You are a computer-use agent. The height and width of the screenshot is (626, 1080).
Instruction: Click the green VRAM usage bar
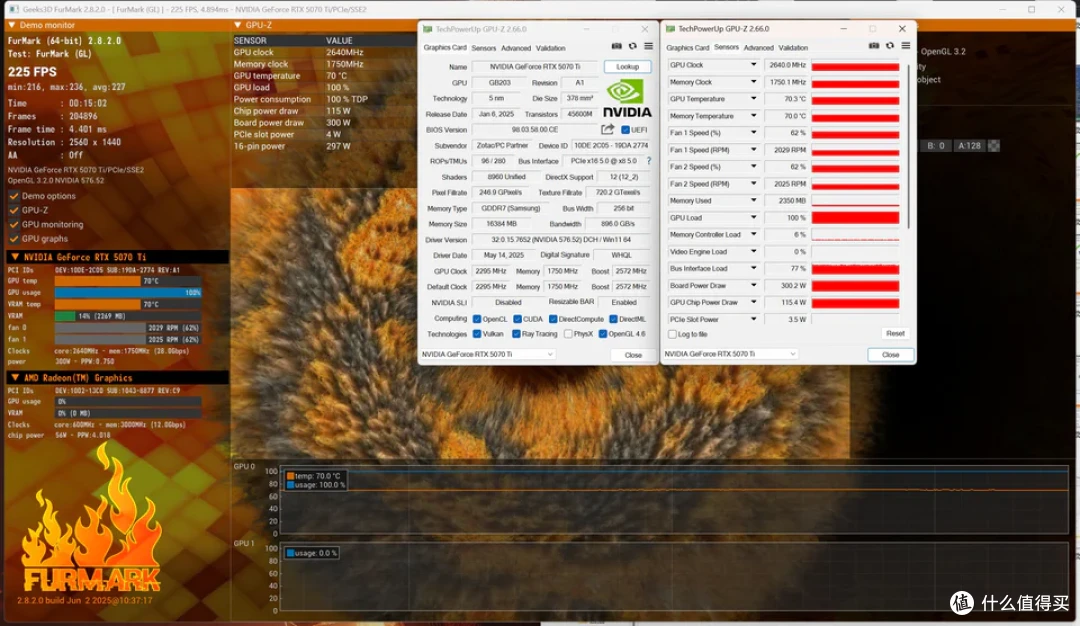coord(65,316)
